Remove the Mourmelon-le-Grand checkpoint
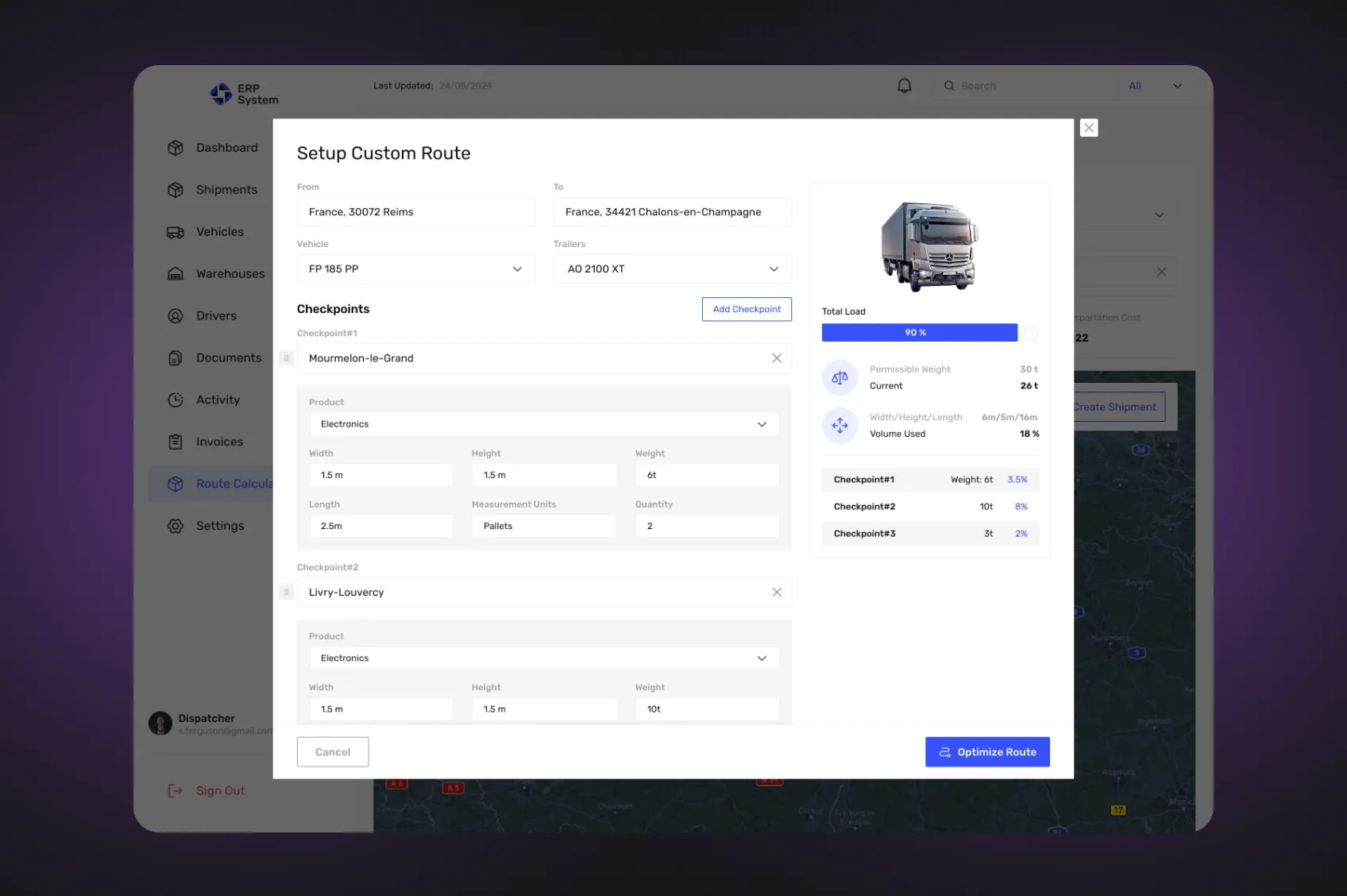 (x=776, y=358)
